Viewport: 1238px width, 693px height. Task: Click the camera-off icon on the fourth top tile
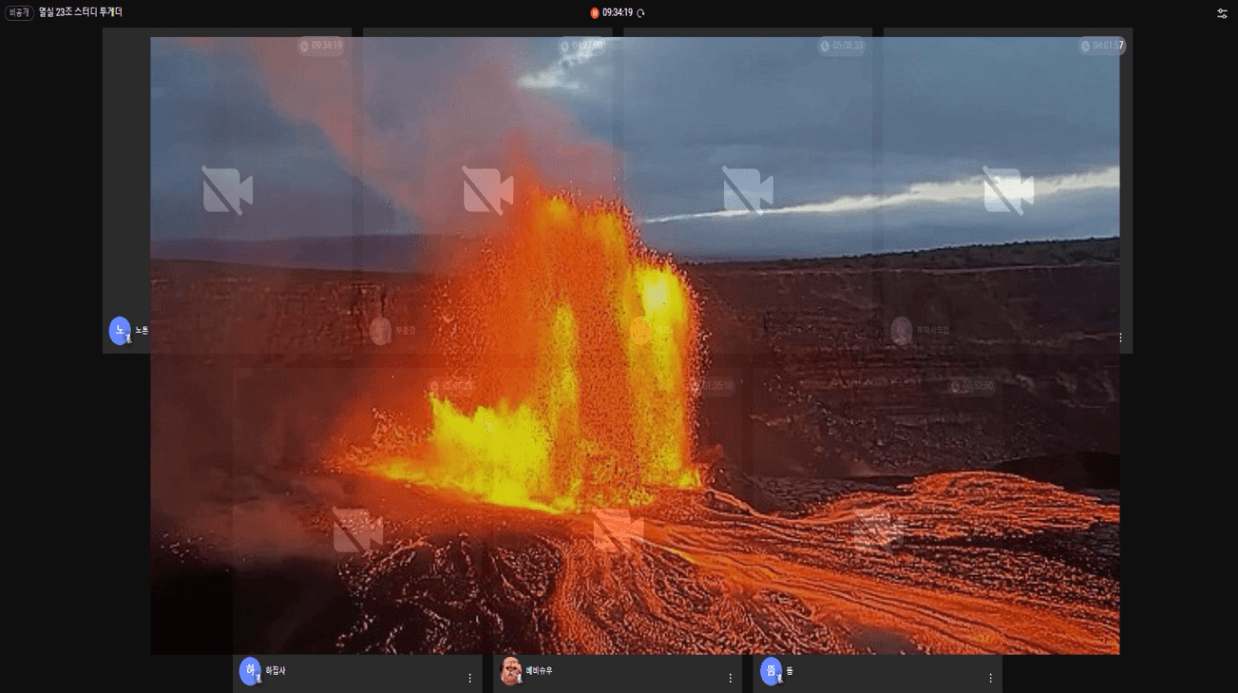(1007, 190)
